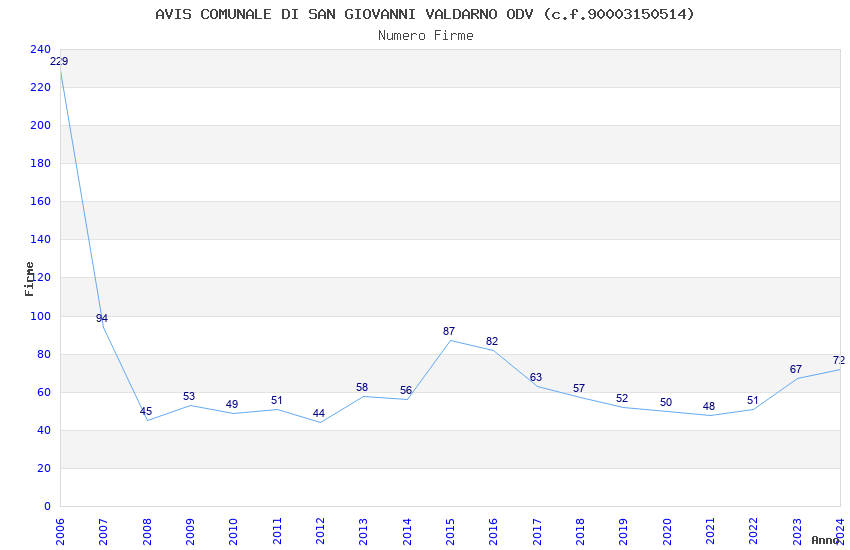Select the data label 94 for 2007

[102, 318]
